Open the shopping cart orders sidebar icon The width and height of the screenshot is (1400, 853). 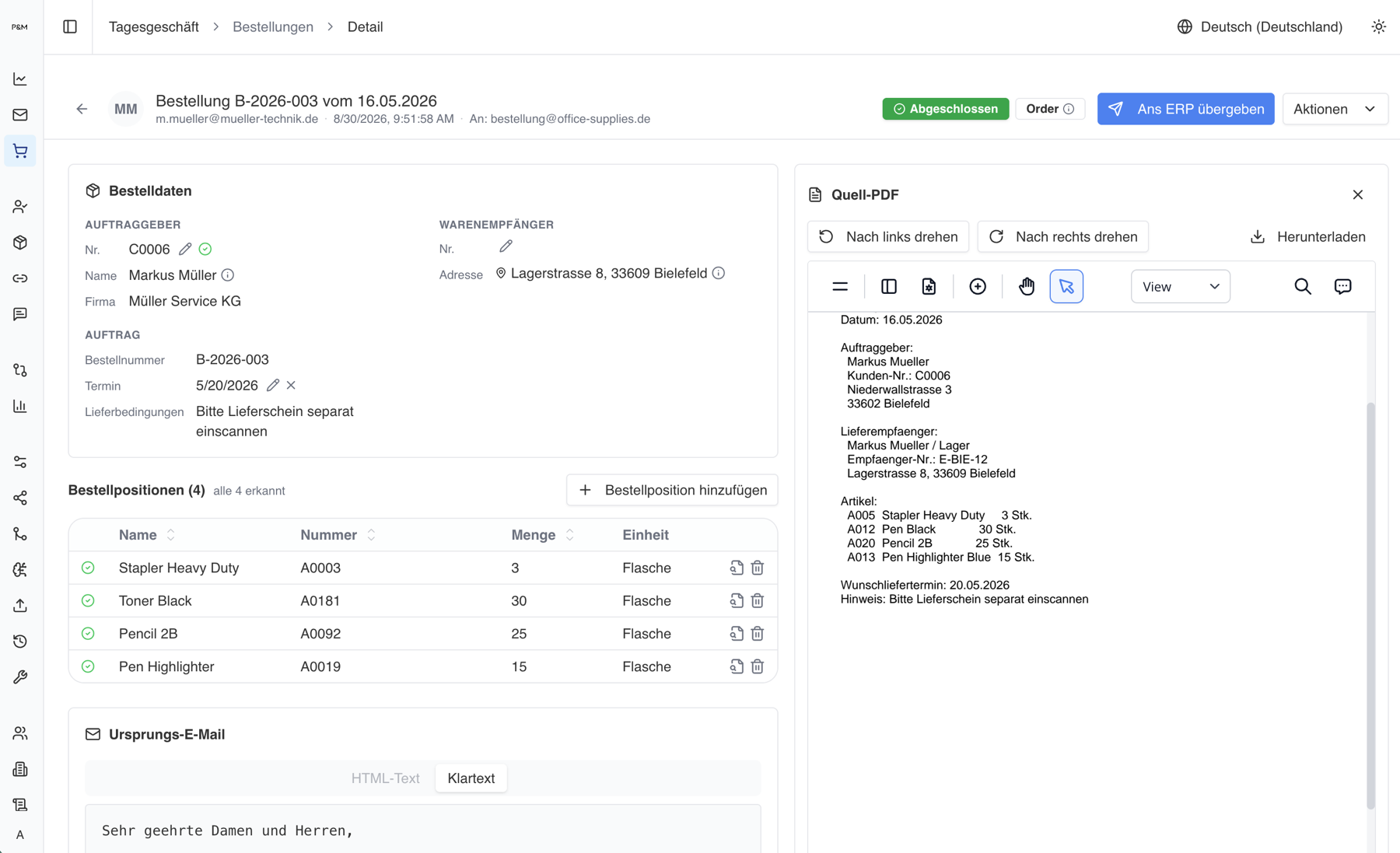coord(20,151)
